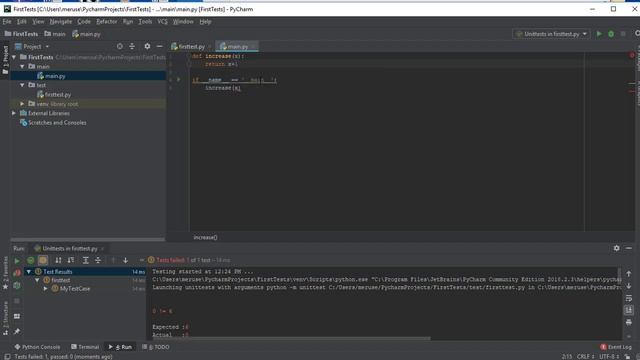Hide the Project tool window with minus icon
The image size is (640, 360).
(x=160, y=47)
